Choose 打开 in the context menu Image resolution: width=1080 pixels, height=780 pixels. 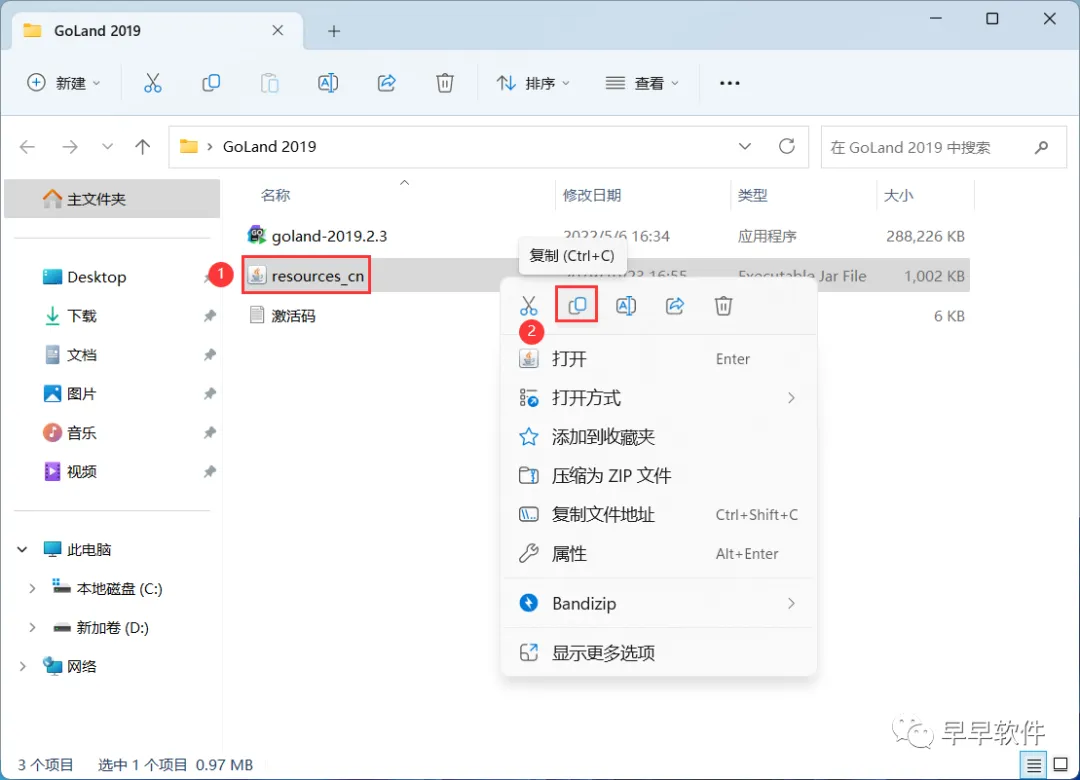(659, 359)
